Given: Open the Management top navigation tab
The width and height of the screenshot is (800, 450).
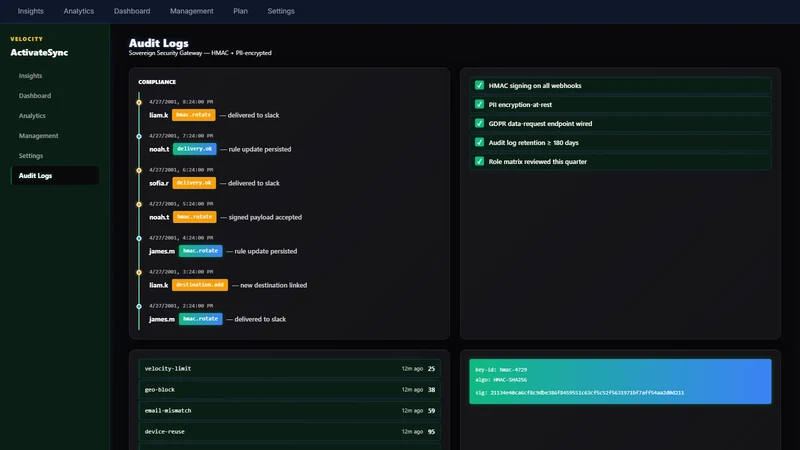Looking at the screenshot, I should click(x=192, y=11).
